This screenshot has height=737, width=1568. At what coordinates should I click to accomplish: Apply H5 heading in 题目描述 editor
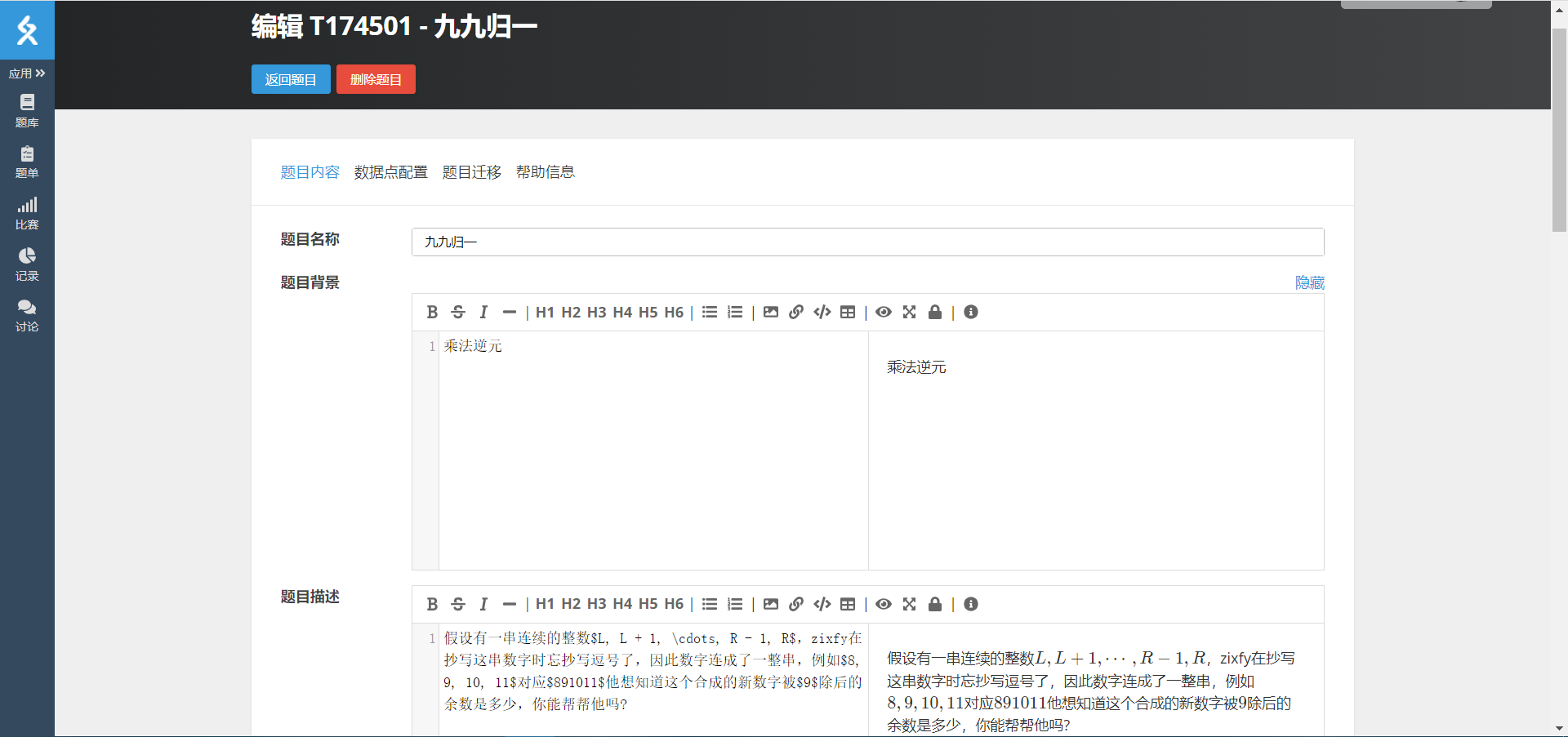coord(648,604)
